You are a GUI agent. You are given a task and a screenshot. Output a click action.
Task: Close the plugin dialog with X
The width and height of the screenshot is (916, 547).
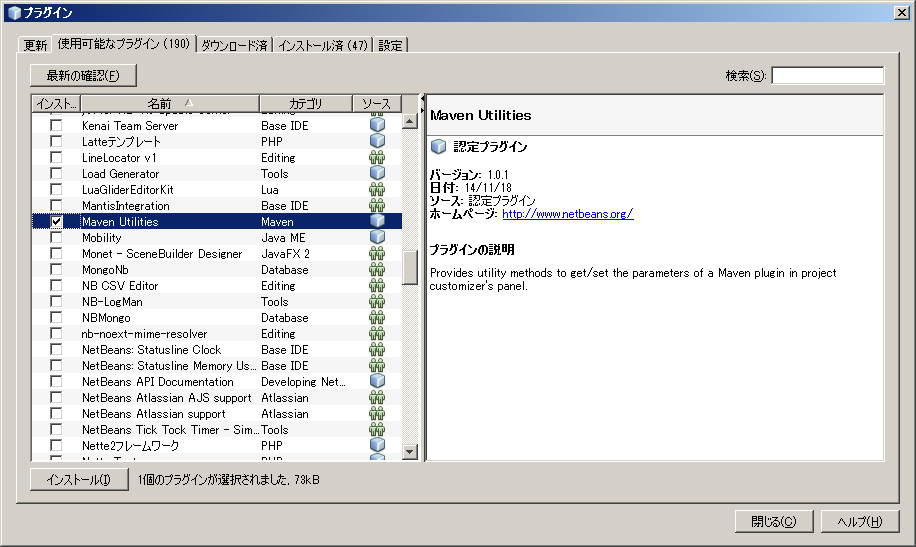point(902,12)
